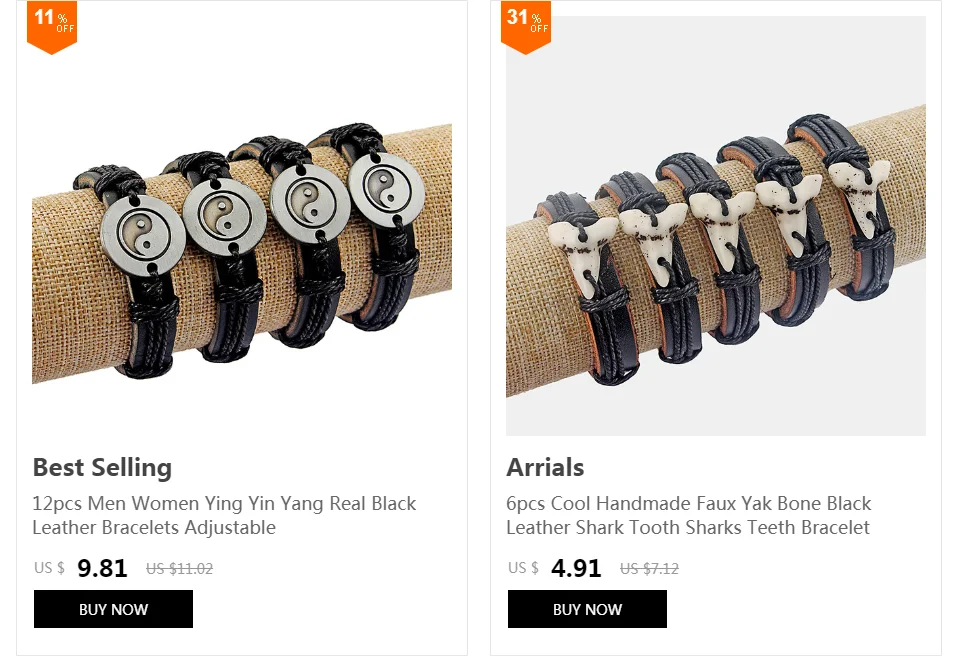
Task: Open the Yin Yang bracelets product image
Action: [x=242, y=226]
